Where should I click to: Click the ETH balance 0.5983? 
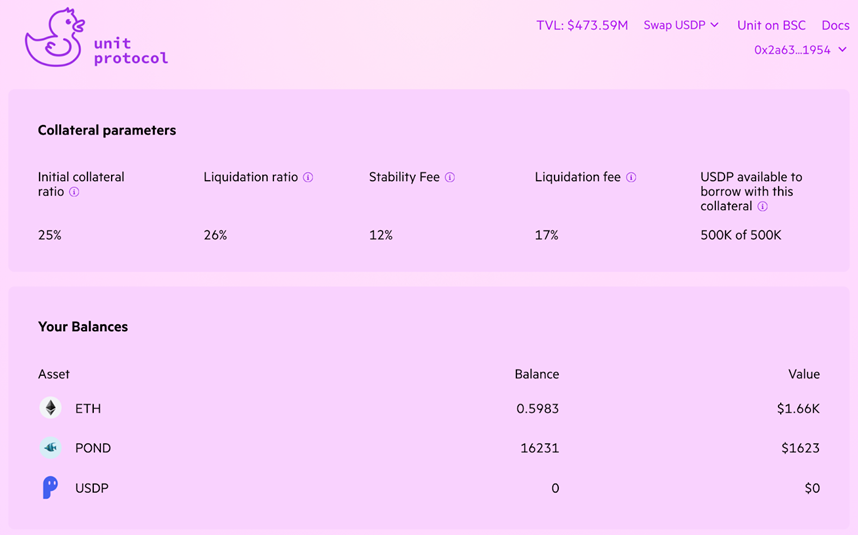[537, 409]
